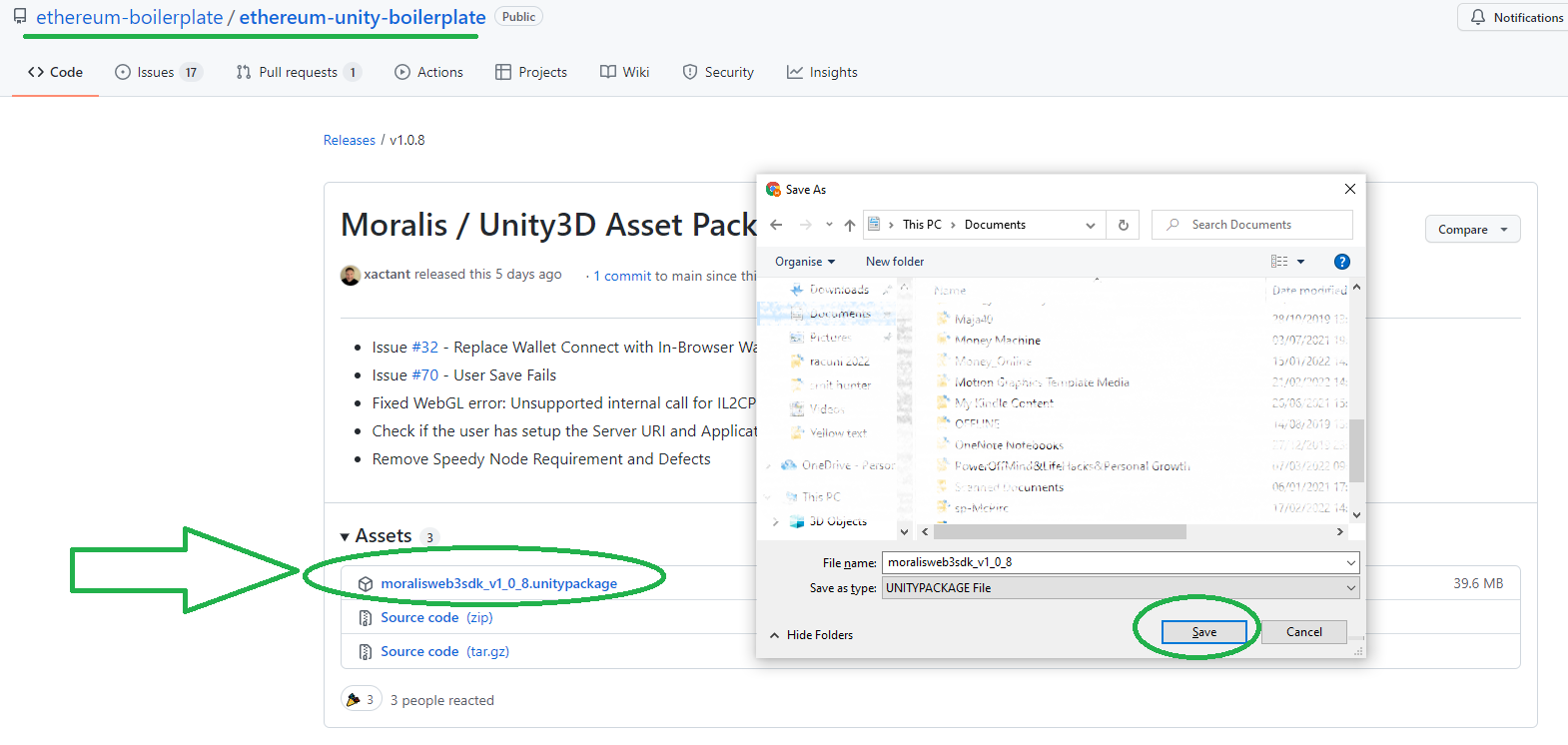Expand the address bar previous locations dropdown
This screenshot has width=1568, height=745.
click(x=1091, y=225)
